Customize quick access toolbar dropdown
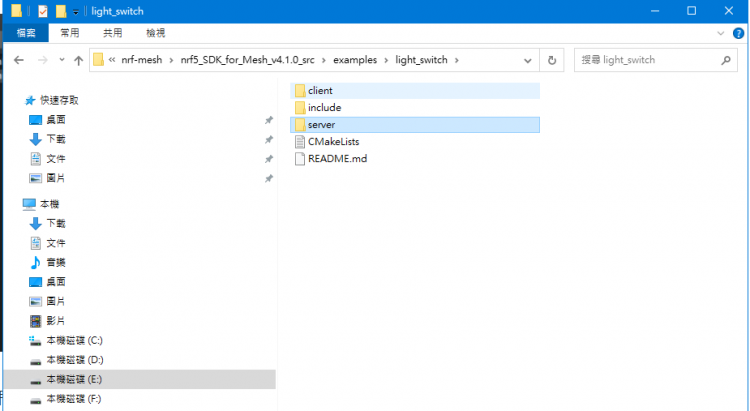Viewport: 750px width, 411px height. tap(76, 12)
